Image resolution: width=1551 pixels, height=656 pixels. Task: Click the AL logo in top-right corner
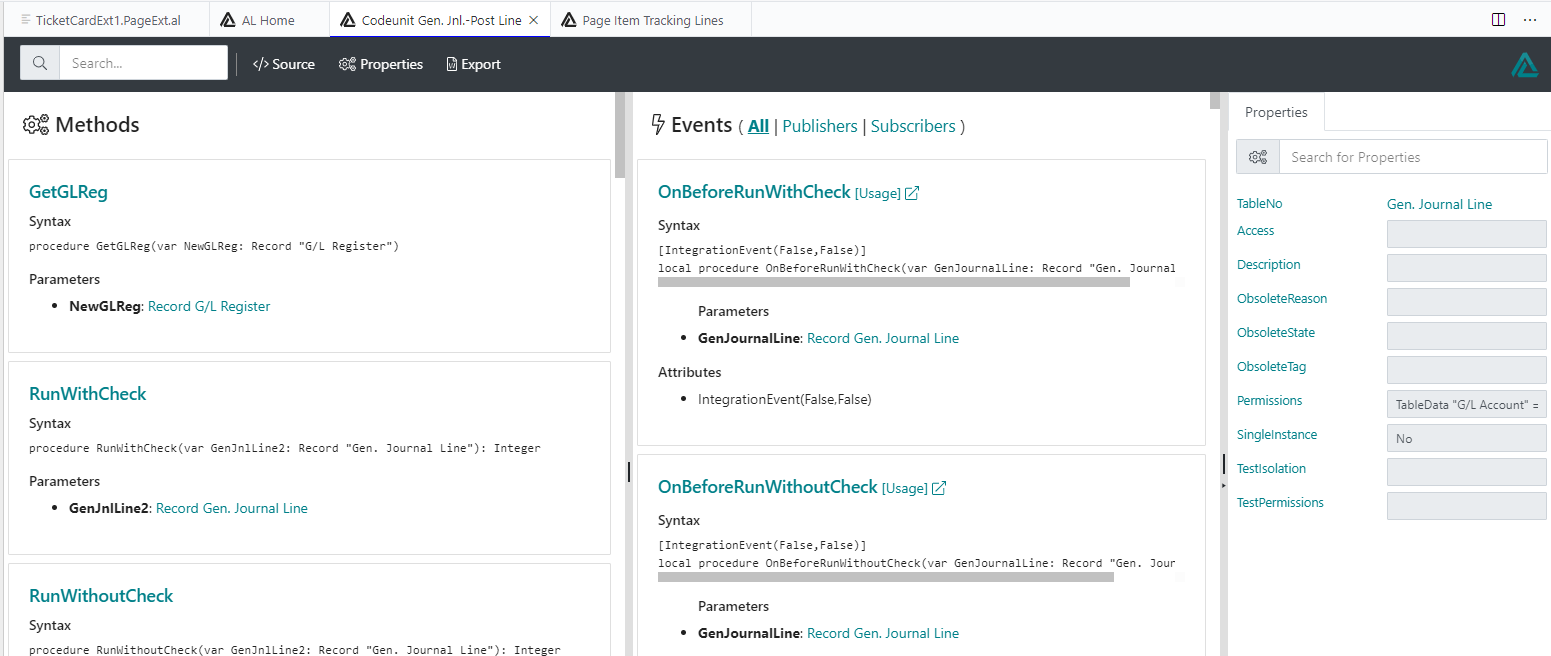coord(1524,65)
